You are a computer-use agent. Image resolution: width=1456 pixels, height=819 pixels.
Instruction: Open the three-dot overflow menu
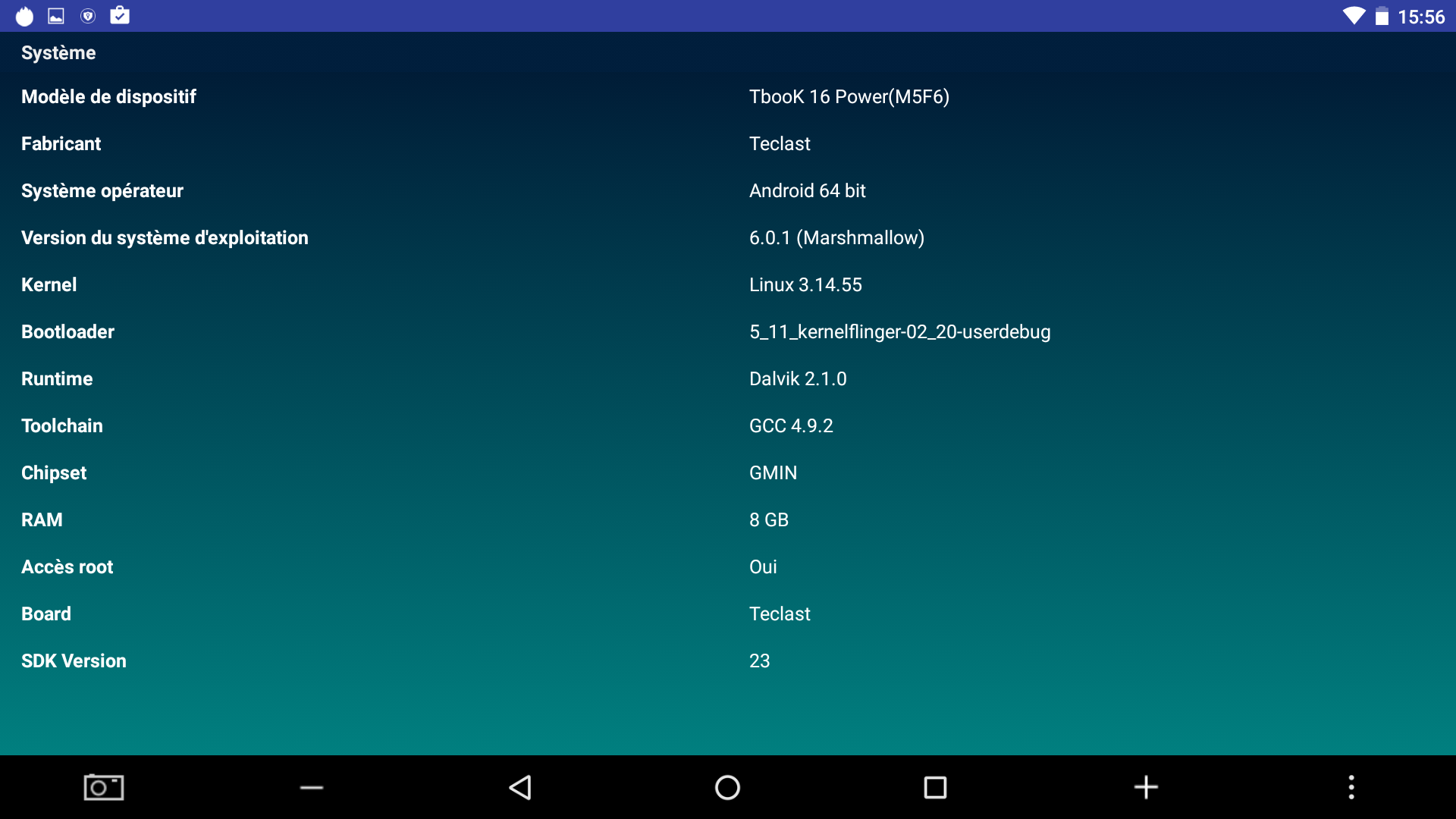1351,787
